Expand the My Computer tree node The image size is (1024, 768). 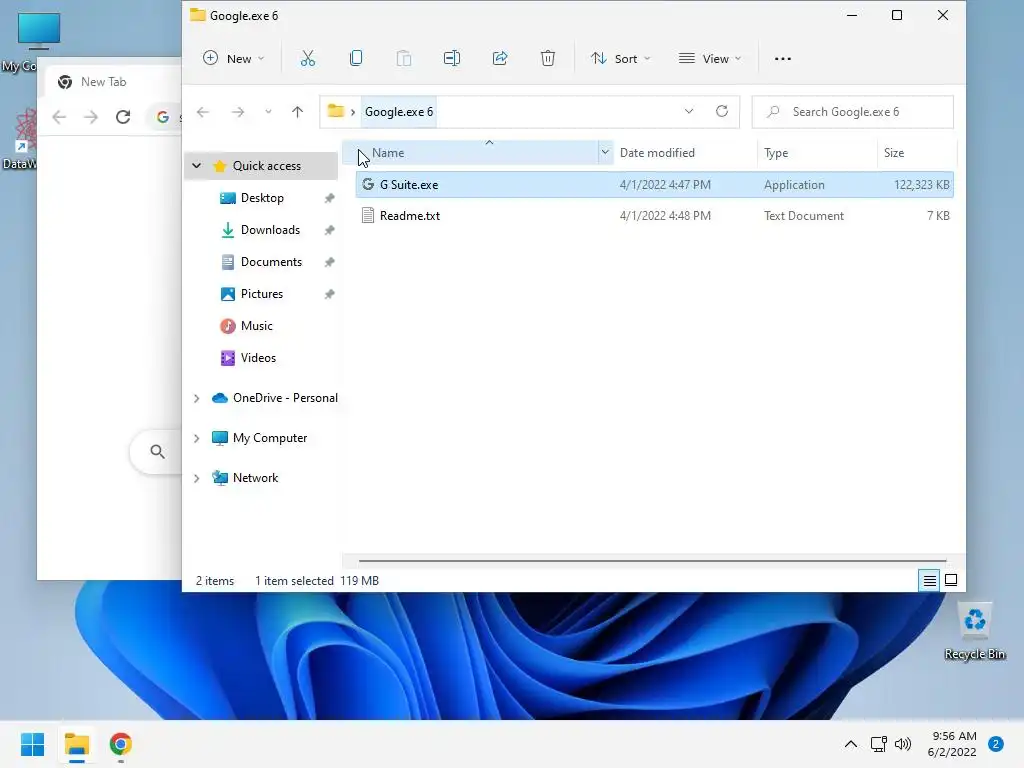pos(197,438)
